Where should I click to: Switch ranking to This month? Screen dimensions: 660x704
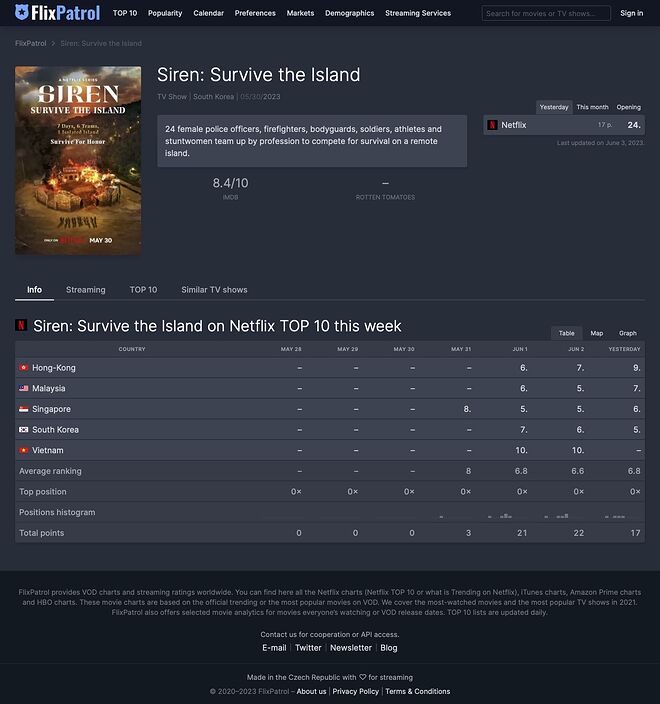[x=592, y=107]
